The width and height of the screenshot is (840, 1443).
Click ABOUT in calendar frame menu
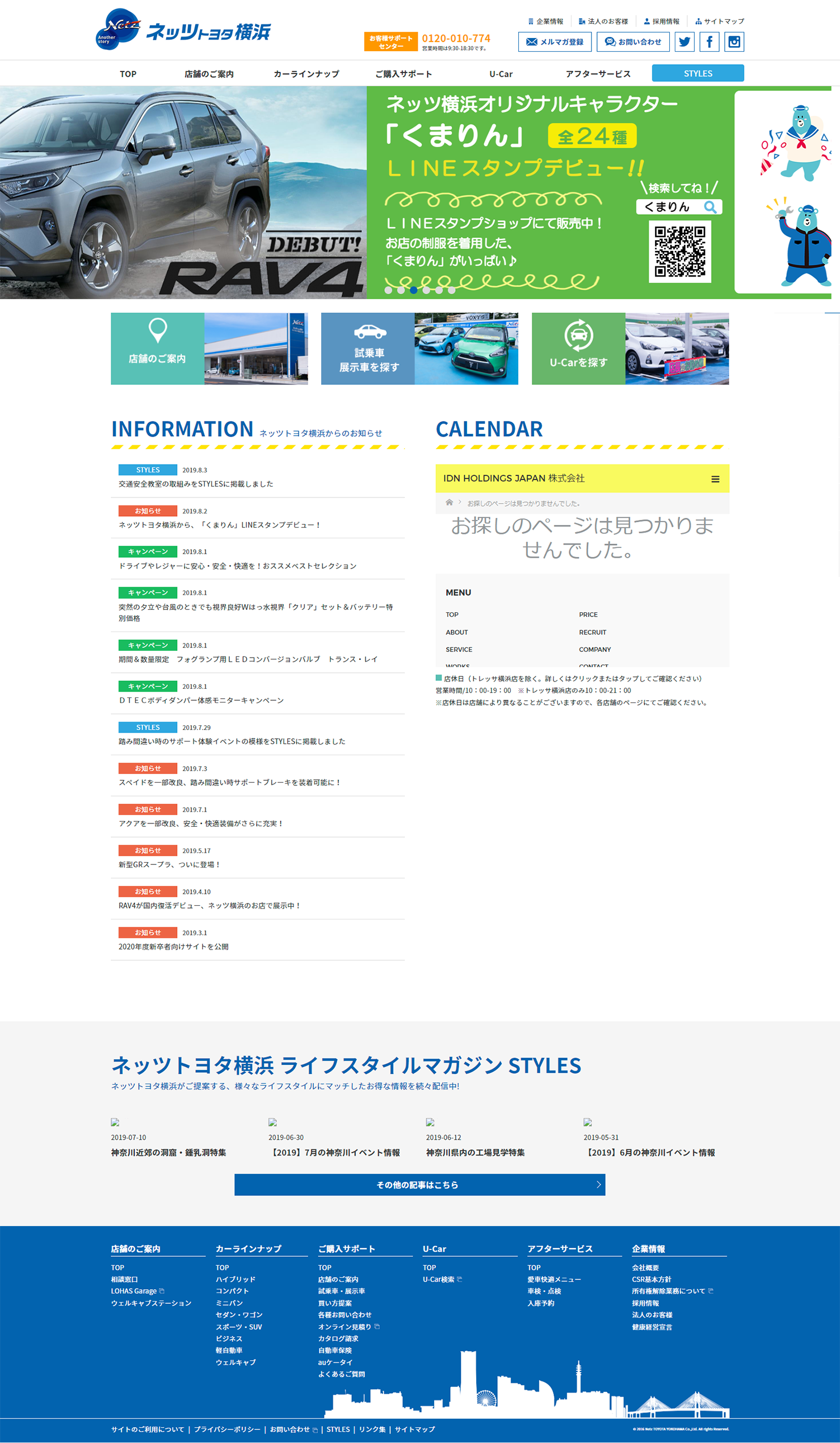457,633
